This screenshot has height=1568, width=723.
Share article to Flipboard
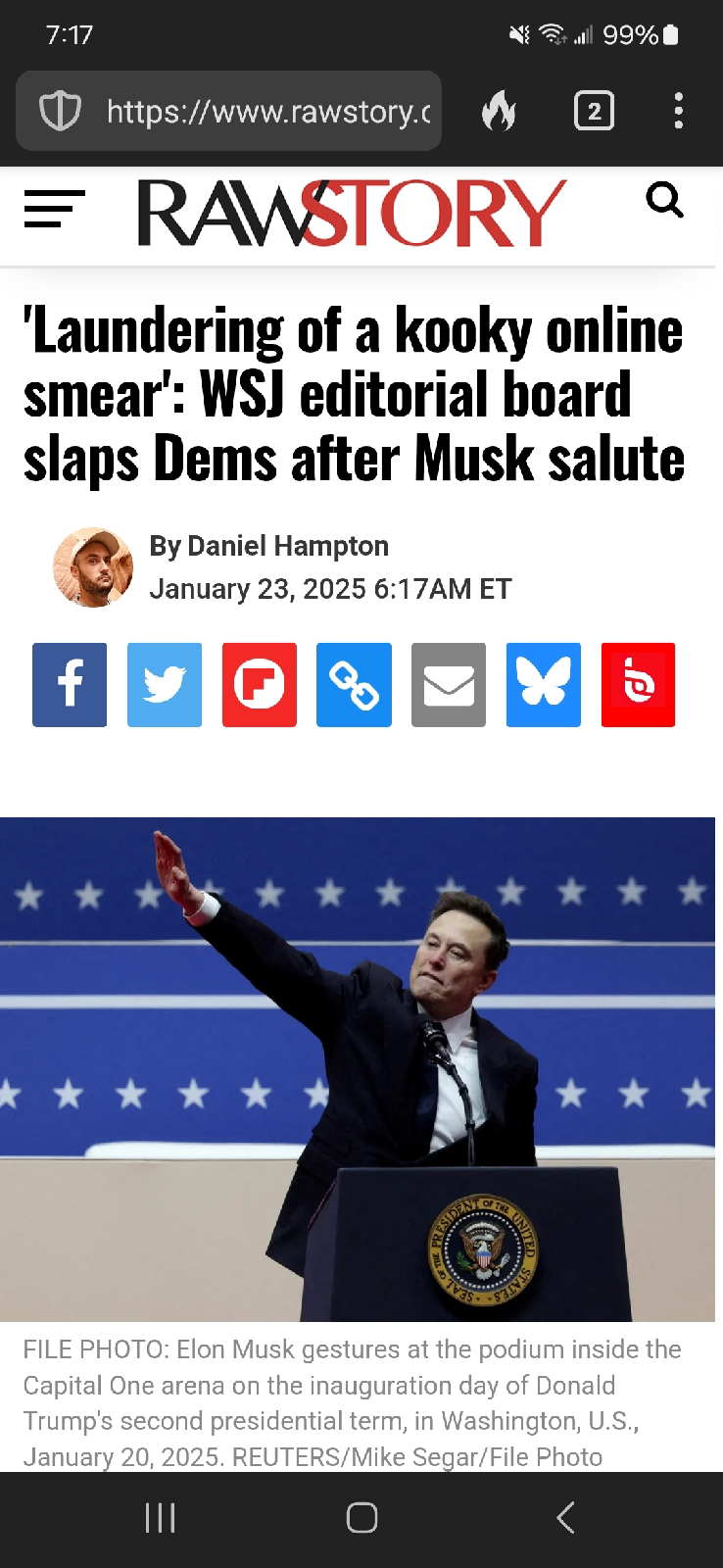260,685
